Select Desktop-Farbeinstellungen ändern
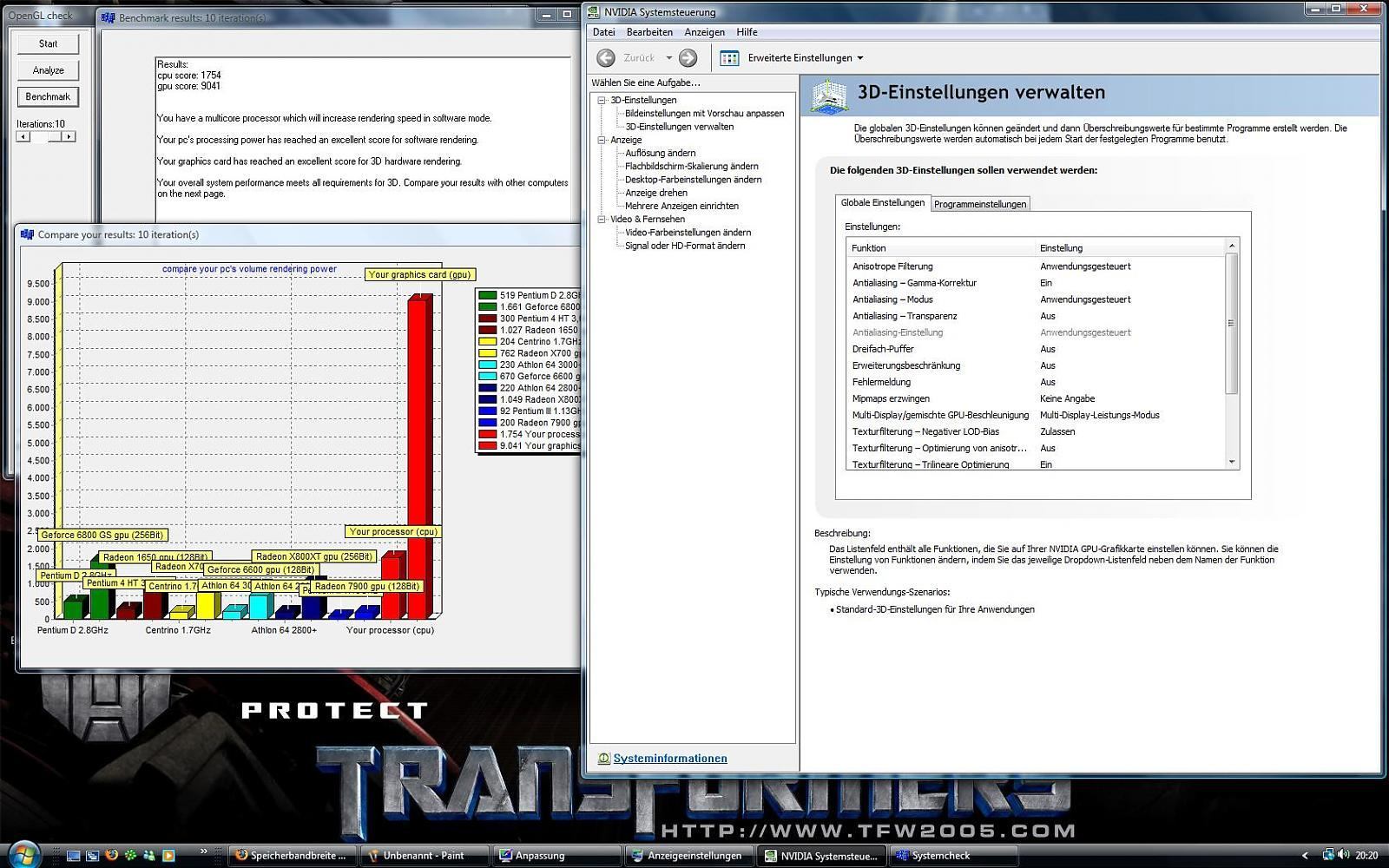The height and width of the screenshot is (868, 1389). coord(693,180)
